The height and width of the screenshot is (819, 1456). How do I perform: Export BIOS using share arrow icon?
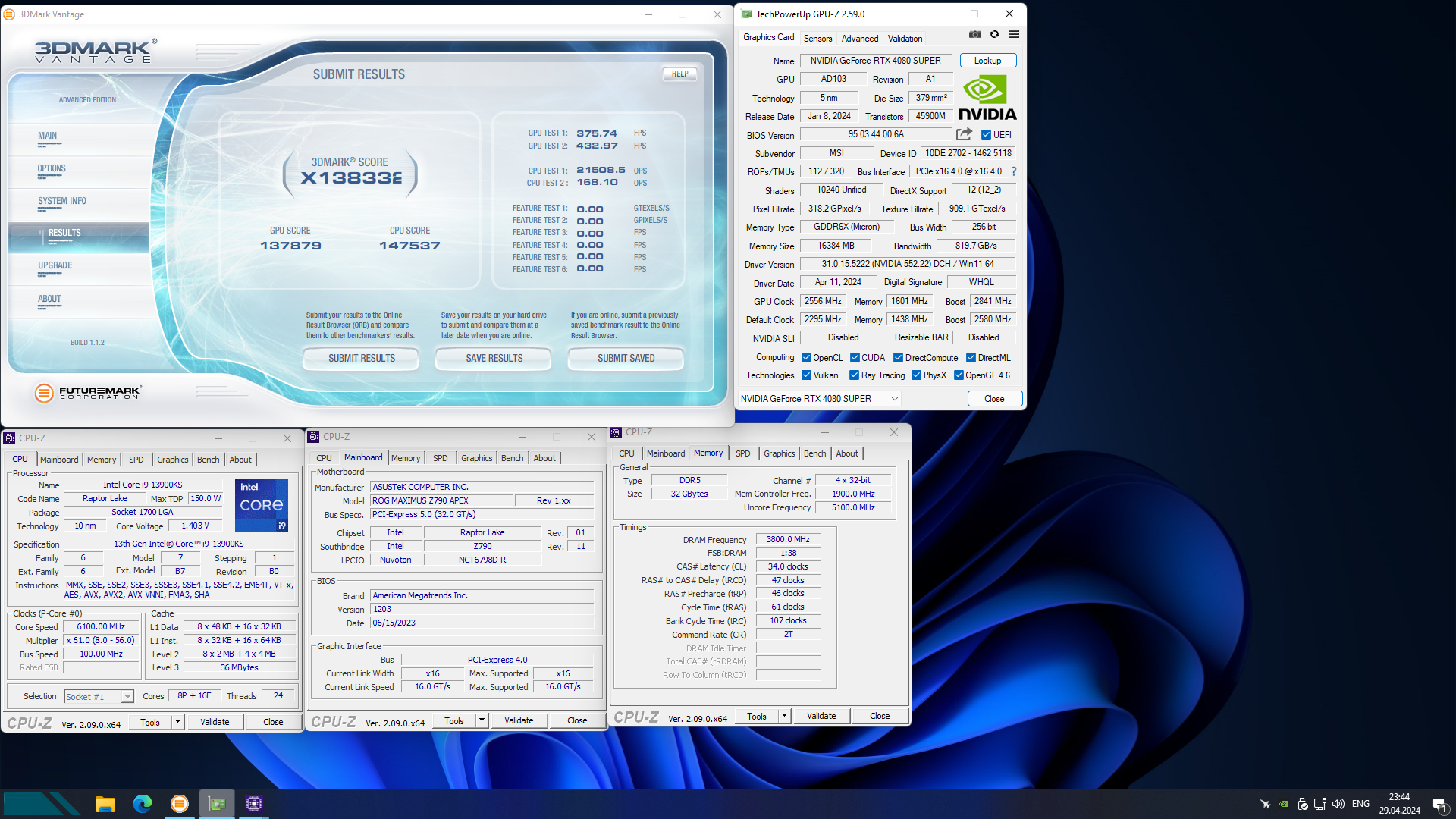coord(964,134)
